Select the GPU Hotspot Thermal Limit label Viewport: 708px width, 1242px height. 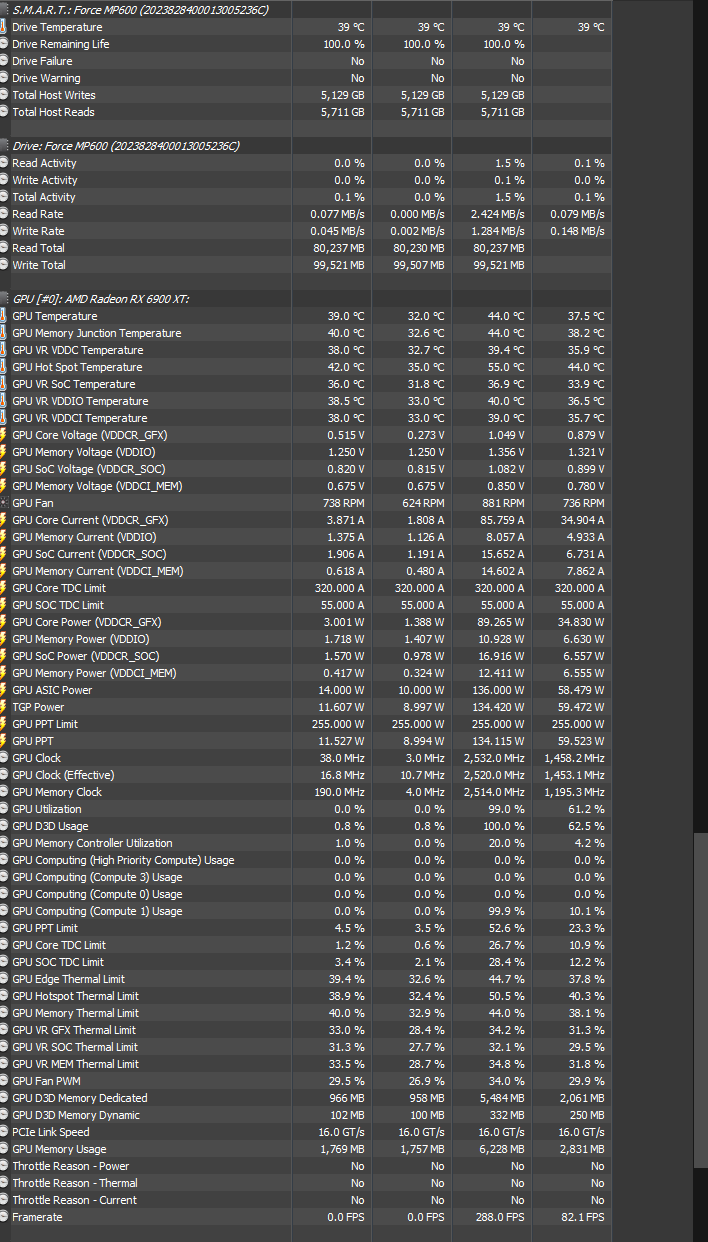(x=75, y=996)
